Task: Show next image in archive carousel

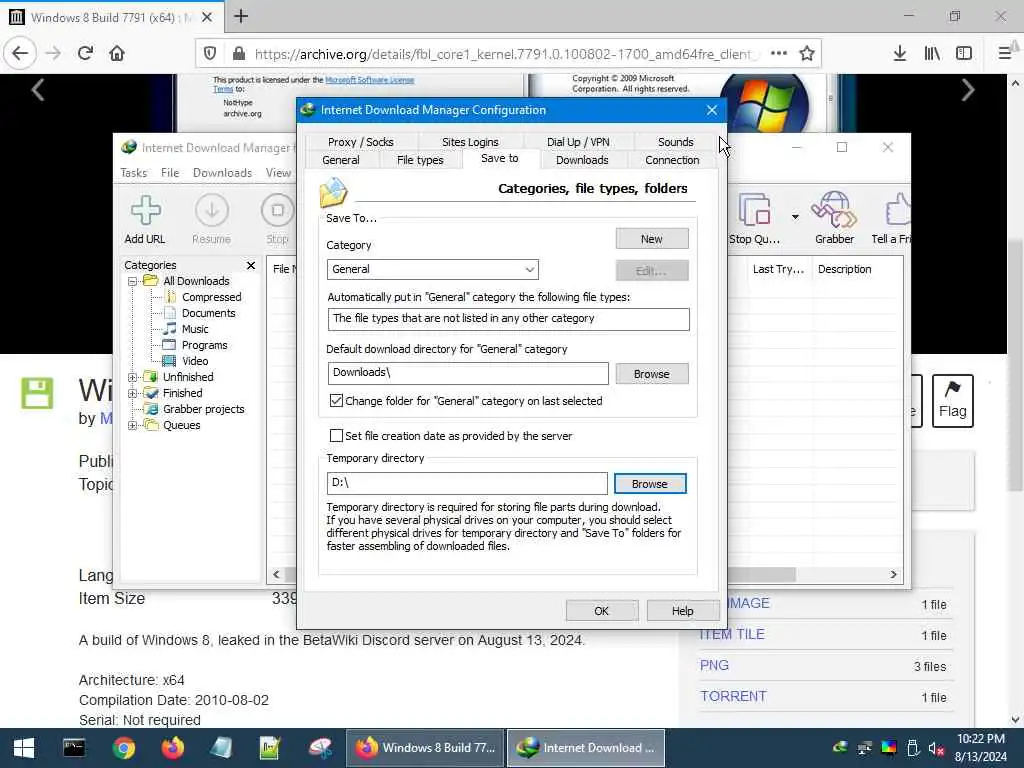Action: point(968,90)
